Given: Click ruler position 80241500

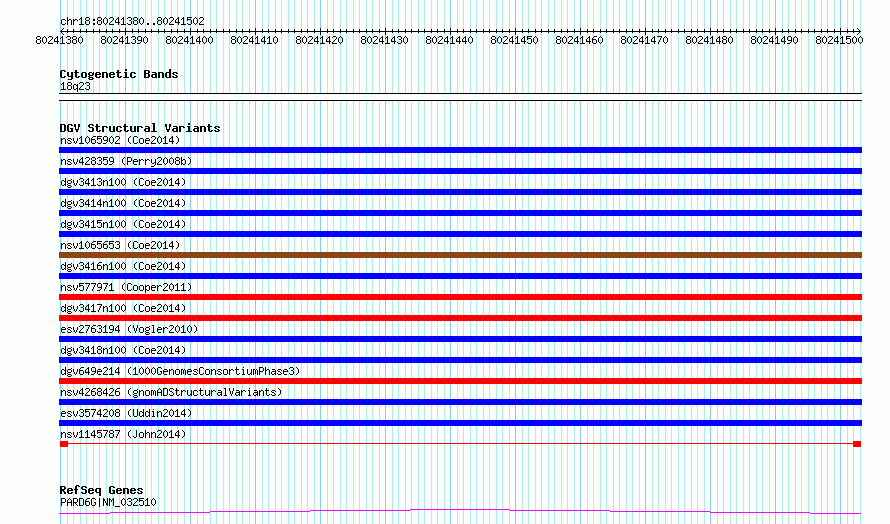Looking at the screenshot, I should point(839,40).
